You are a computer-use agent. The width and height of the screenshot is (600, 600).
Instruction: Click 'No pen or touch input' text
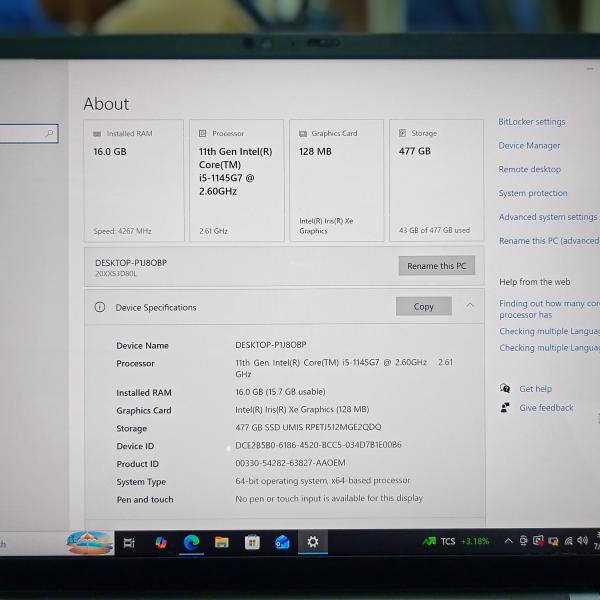click(x=329, y=498)
